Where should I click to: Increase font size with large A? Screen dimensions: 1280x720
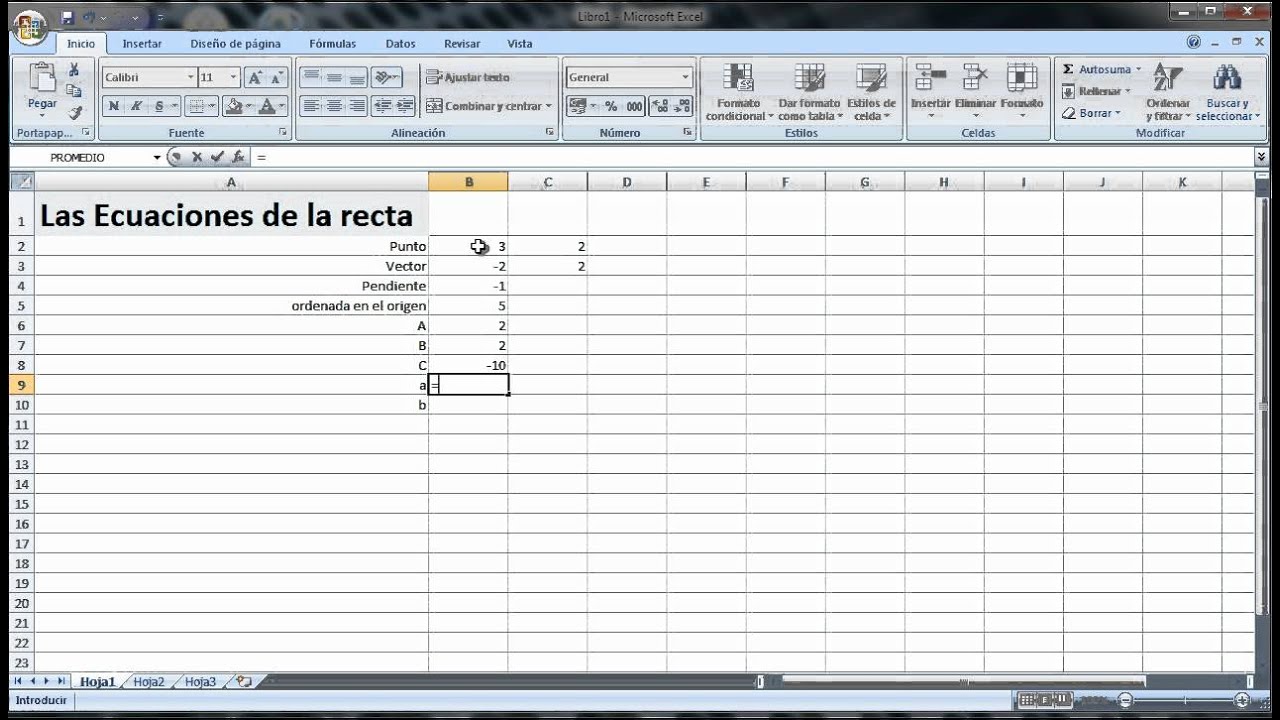pyautogui.click(x=255, y=77)
